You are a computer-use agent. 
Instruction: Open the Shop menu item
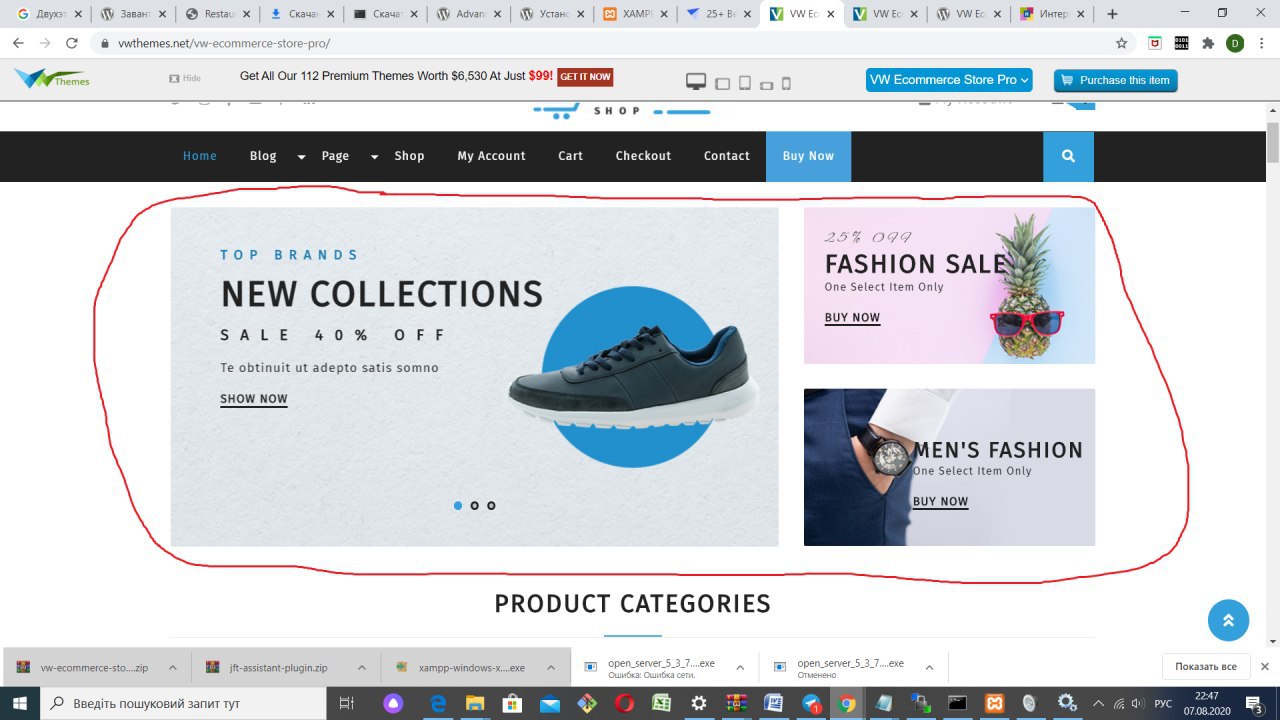409,156
